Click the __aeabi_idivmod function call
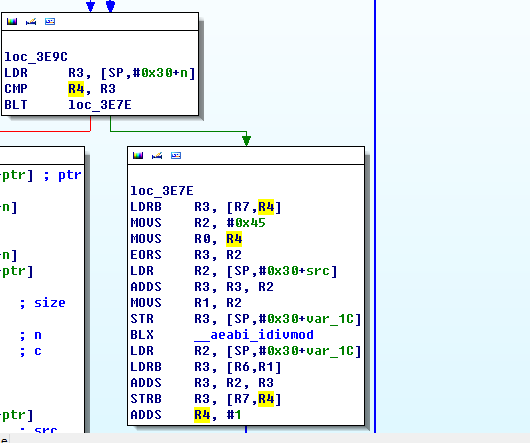This screenshot has width=530, height=443. tap(254, 335)
